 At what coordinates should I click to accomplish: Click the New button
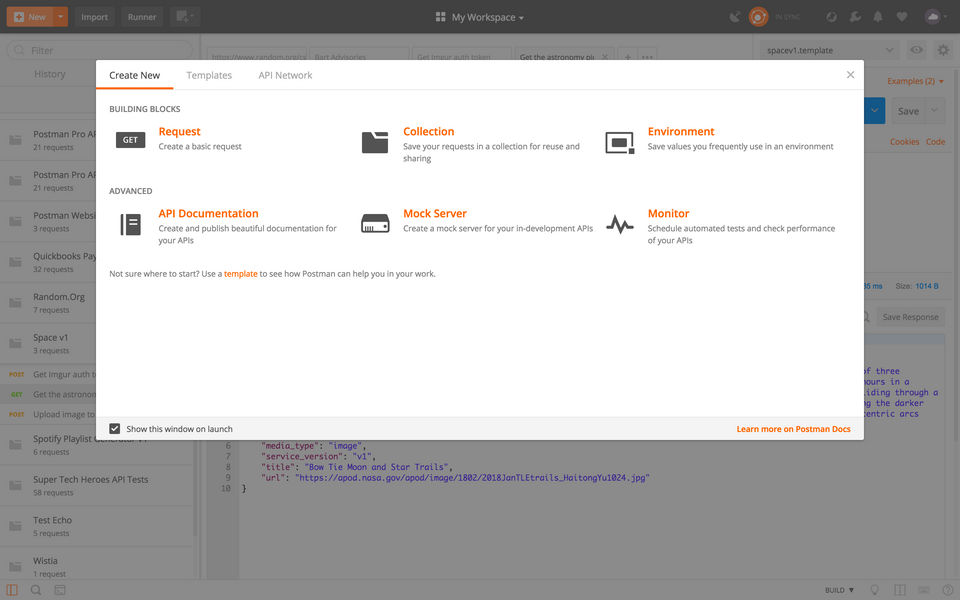tap(30, 17)
